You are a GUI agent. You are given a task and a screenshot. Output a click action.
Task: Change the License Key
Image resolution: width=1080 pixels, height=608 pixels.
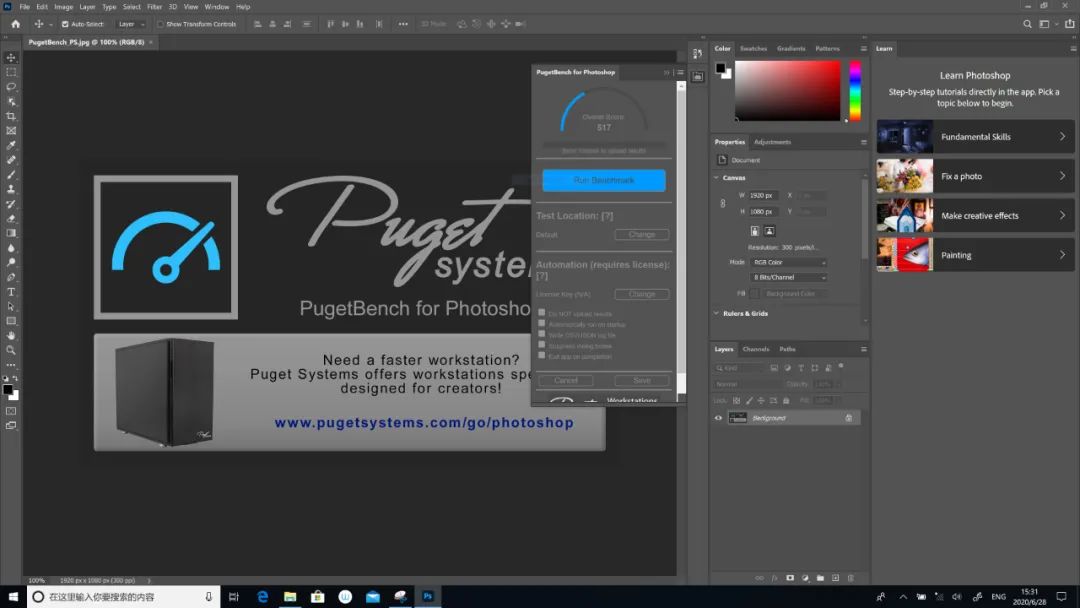click(641, 294)
